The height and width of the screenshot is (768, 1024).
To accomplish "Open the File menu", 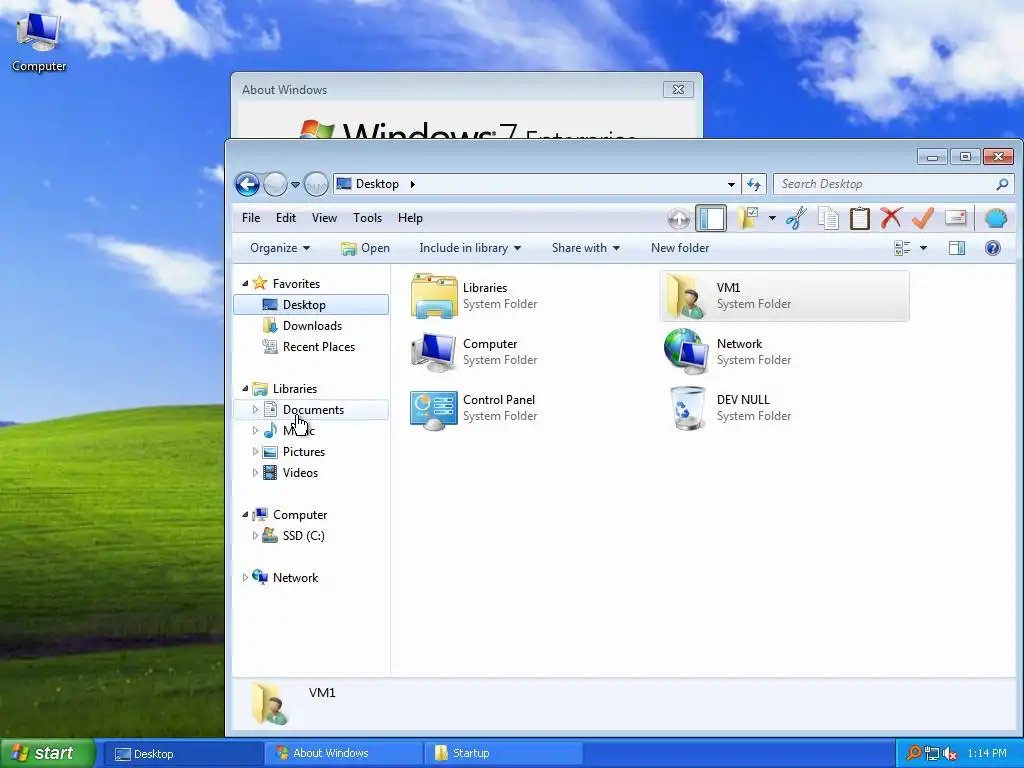I will [251, 218].
